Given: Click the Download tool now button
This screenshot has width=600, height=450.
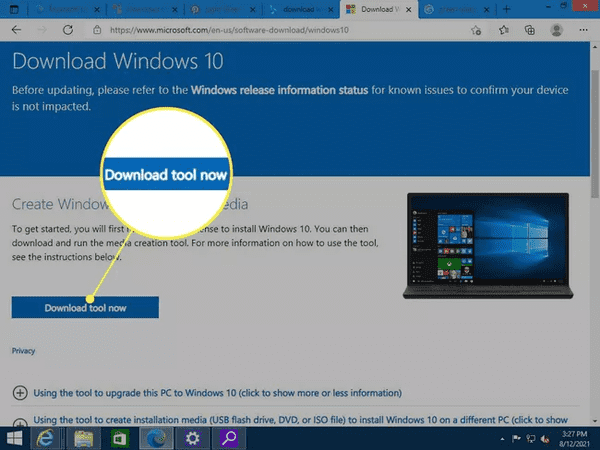Looking at the screenshot, I should pos(85,307).
